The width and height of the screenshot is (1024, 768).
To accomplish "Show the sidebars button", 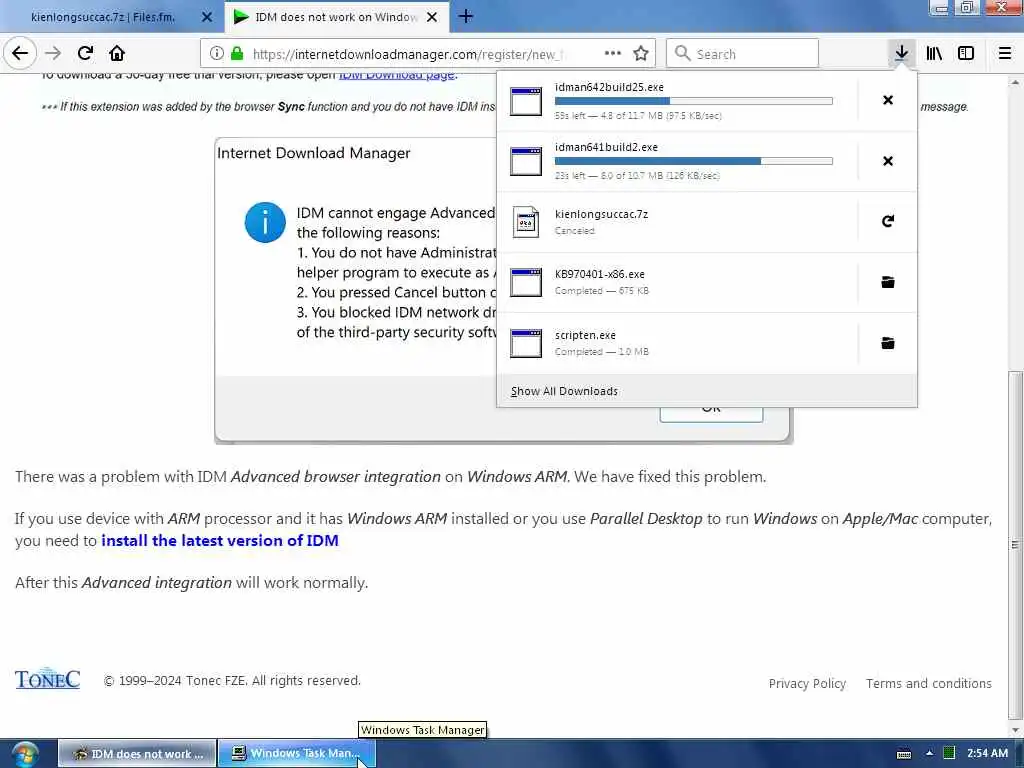I will point(966,54).
